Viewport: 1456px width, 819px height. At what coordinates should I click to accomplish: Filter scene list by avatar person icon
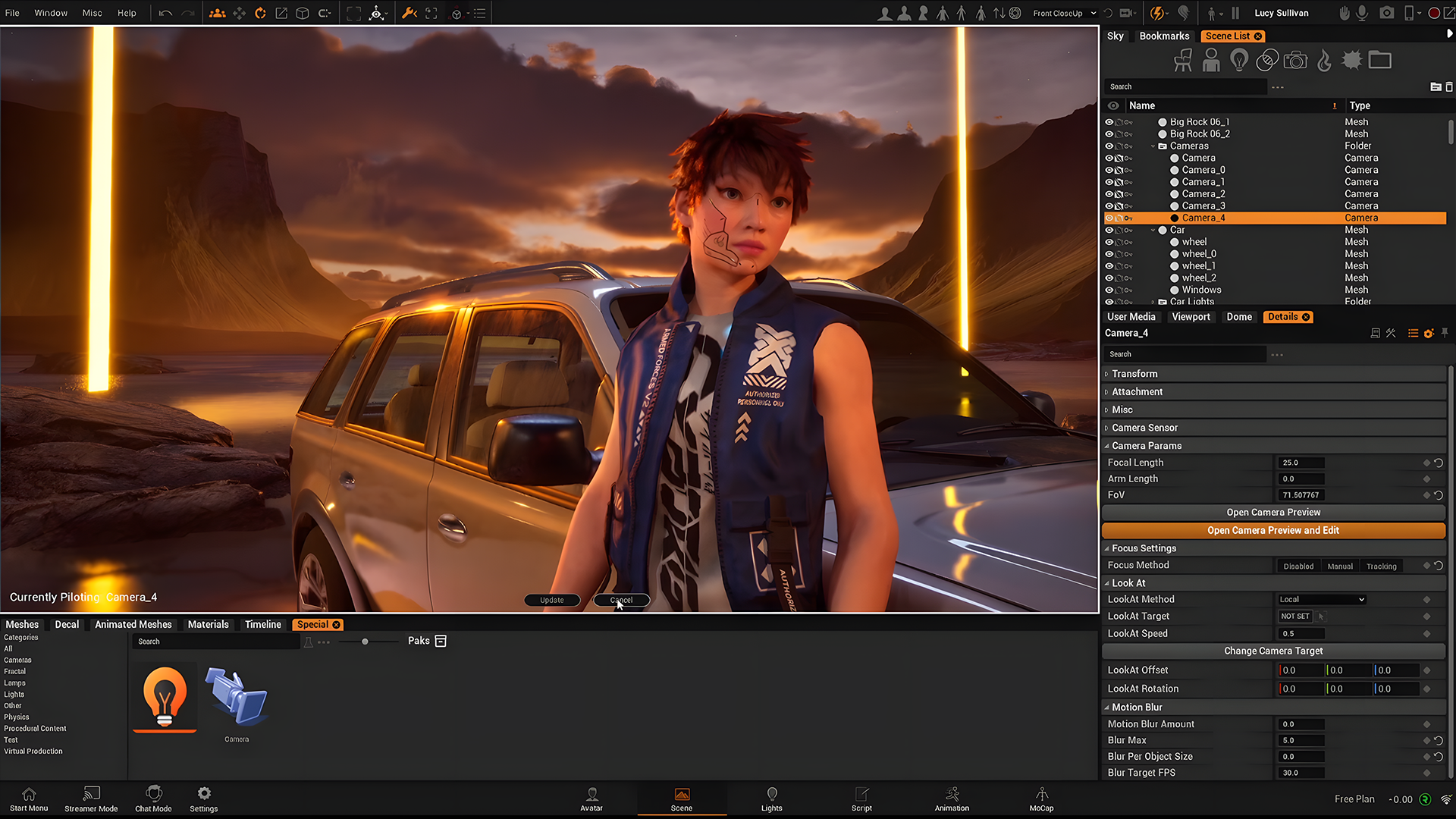(x=1211, y=60)
